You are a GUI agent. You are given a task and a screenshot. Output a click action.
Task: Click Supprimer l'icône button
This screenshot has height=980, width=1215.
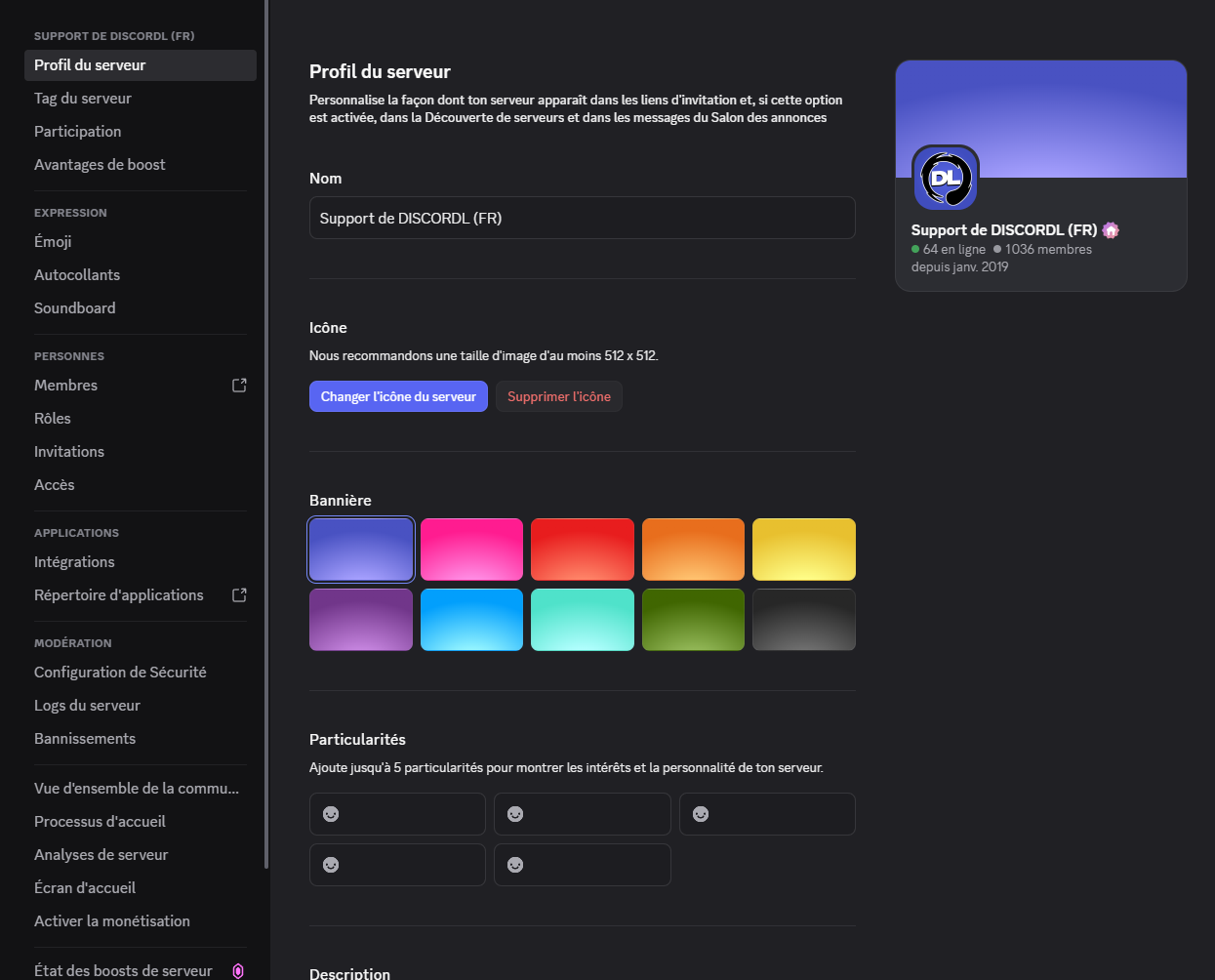[x=559, y=396]
